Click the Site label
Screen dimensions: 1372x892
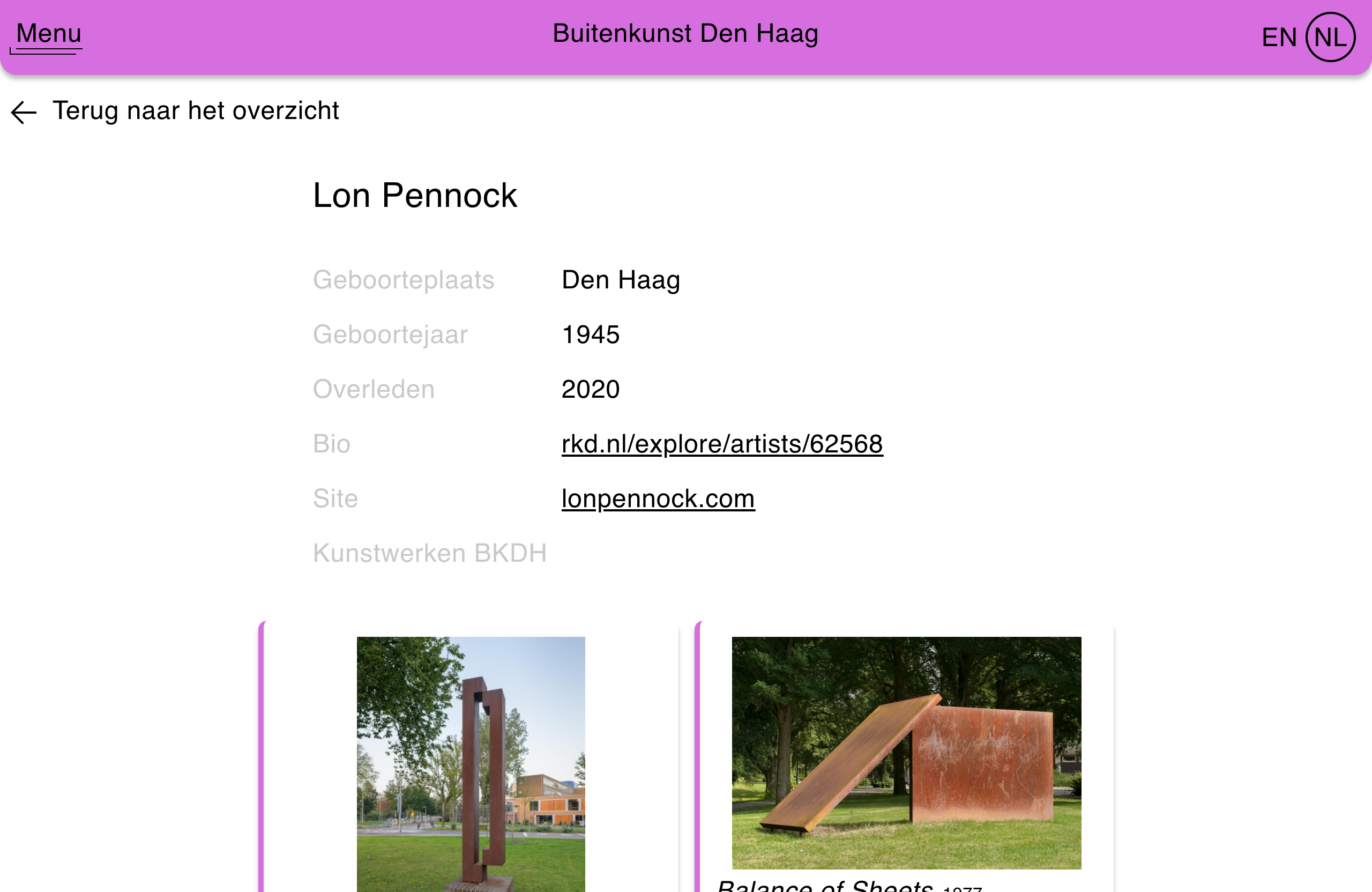[x=335, y=499]
